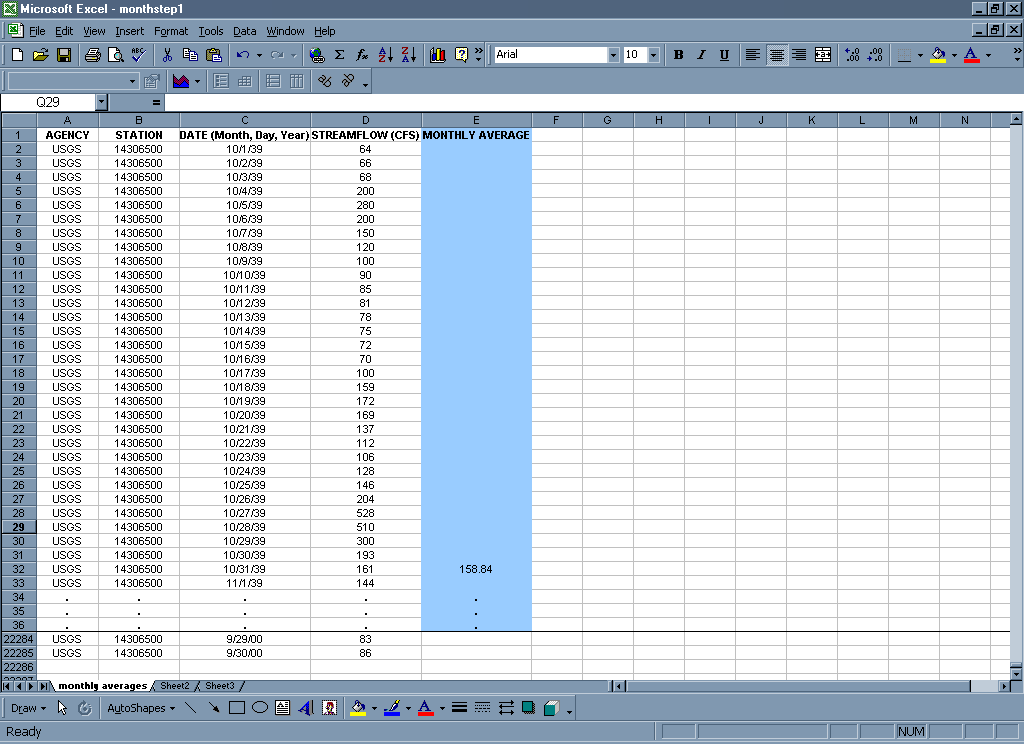Screen dimensions: 1024x744
Task: Click the AutoShapes button
Action: [x=139, y=708]
